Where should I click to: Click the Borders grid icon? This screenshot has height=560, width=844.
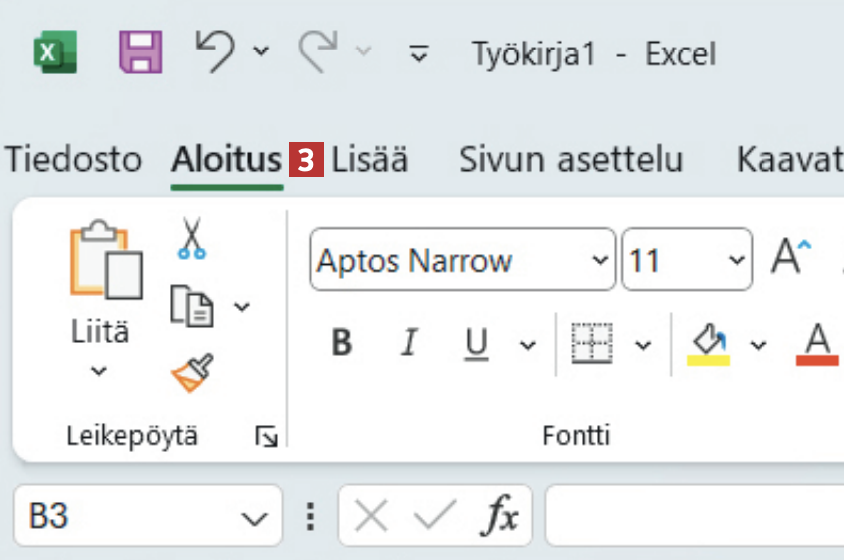click(x=591, y=344)
